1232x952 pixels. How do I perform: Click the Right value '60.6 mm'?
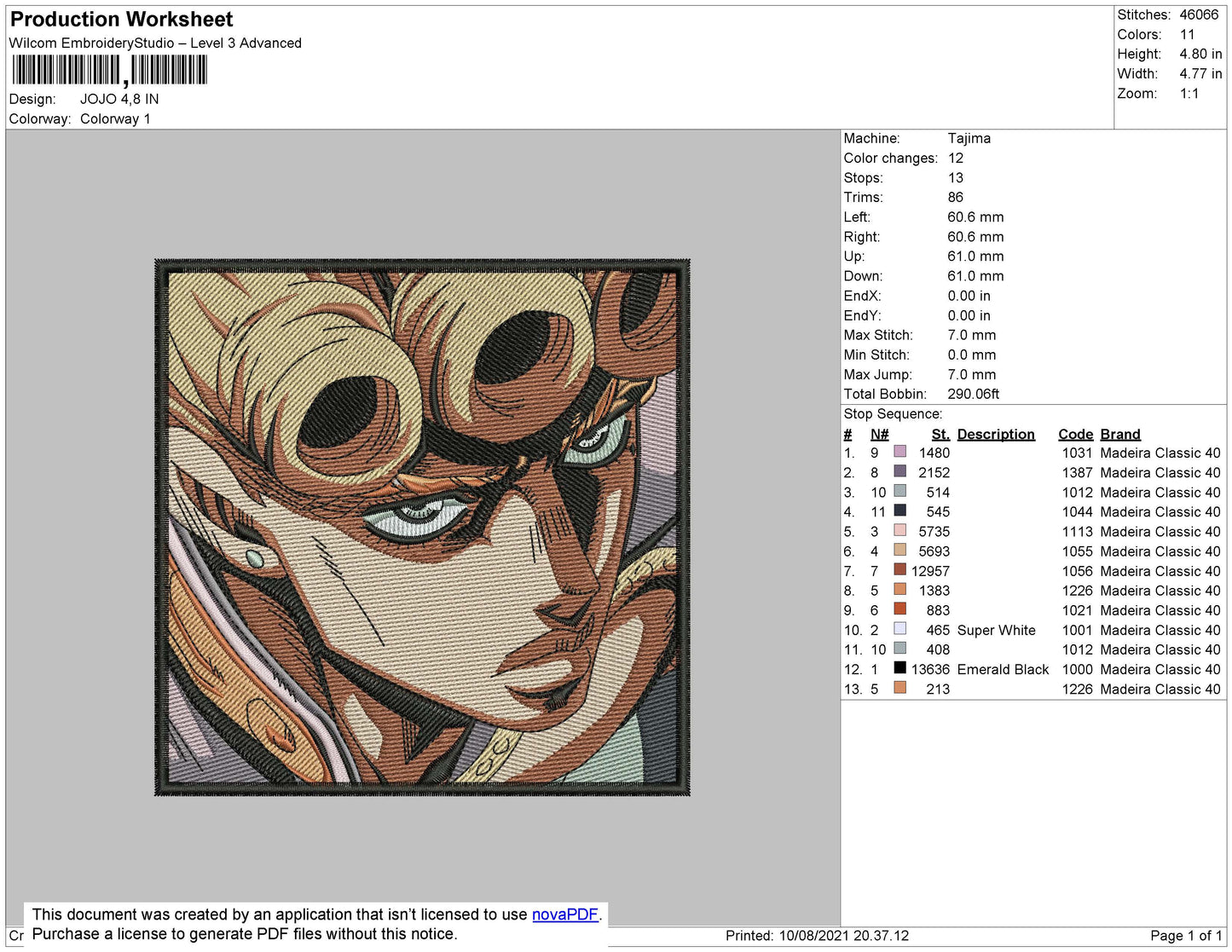pos(975,236)
